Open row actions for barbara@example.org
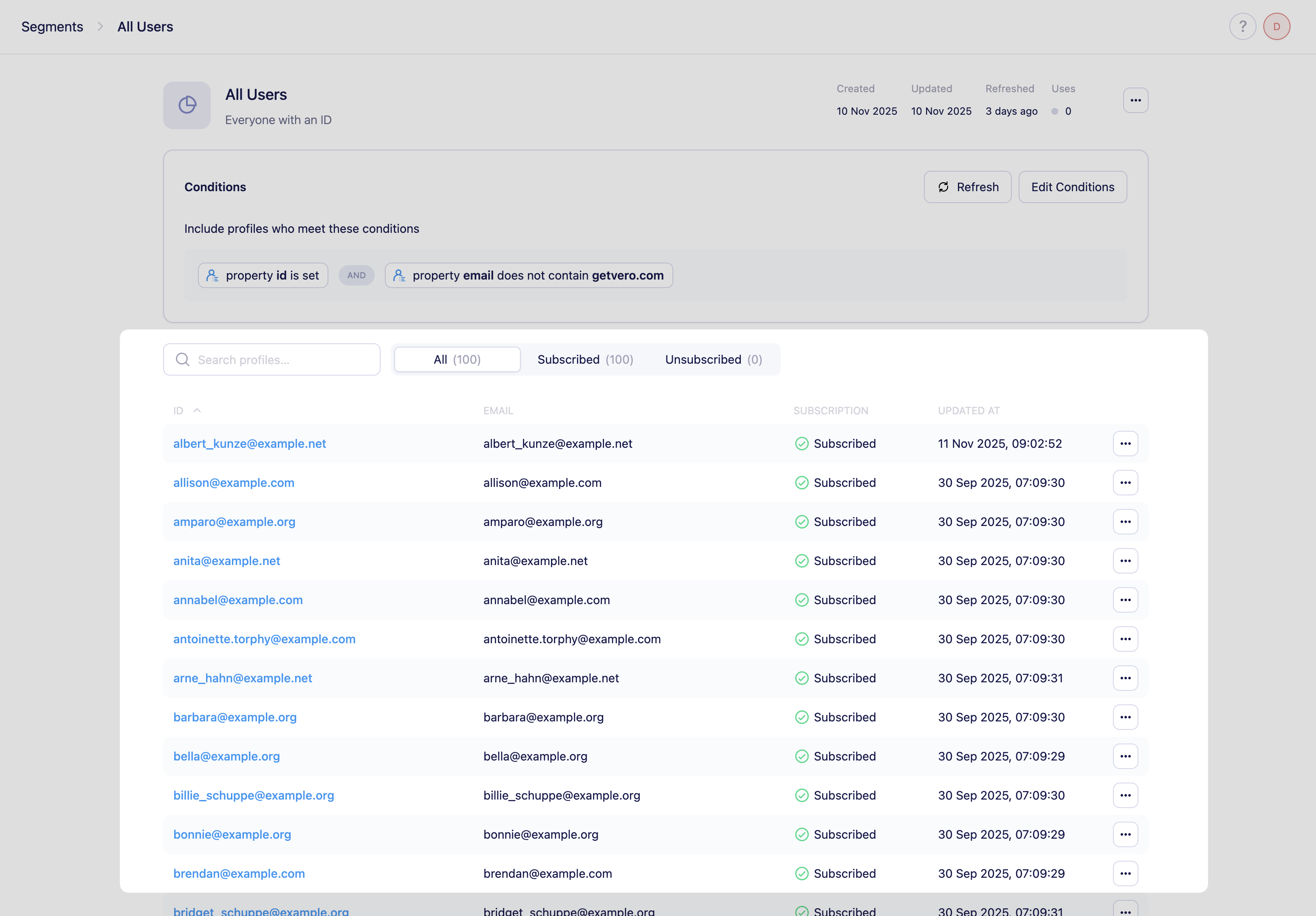Viewport: 1316px width, 916px height. click(x=1125, y=717)
